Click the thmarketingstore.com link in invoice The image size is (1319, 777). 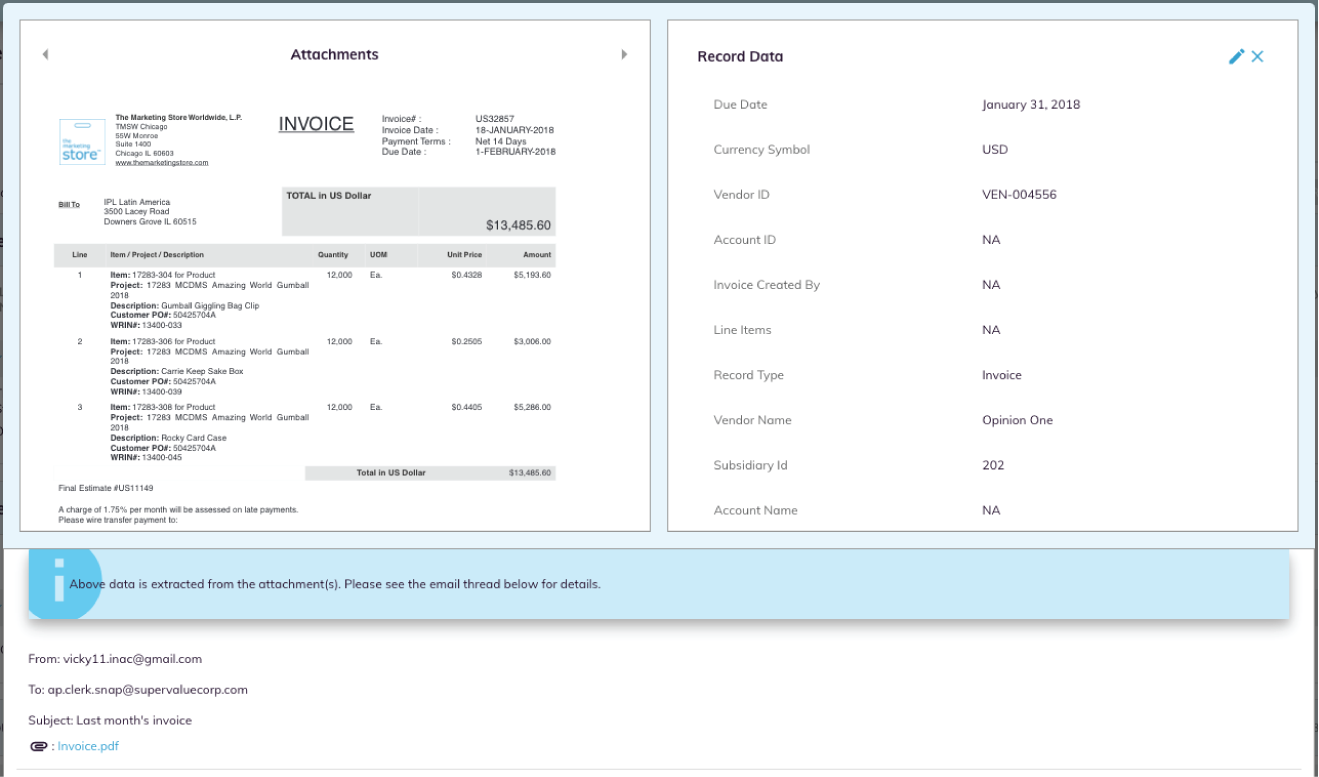(162, 162)
